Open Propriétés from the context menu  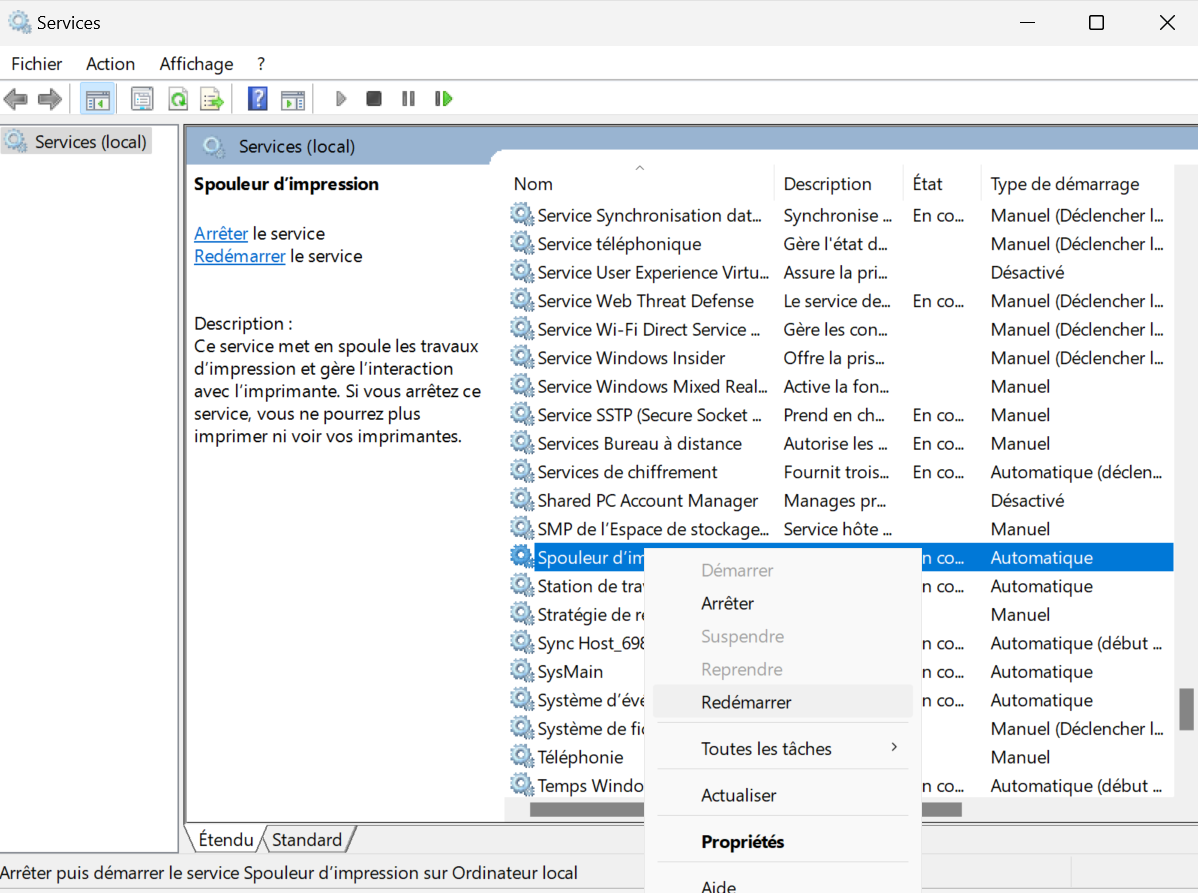[x=783, y=842]
